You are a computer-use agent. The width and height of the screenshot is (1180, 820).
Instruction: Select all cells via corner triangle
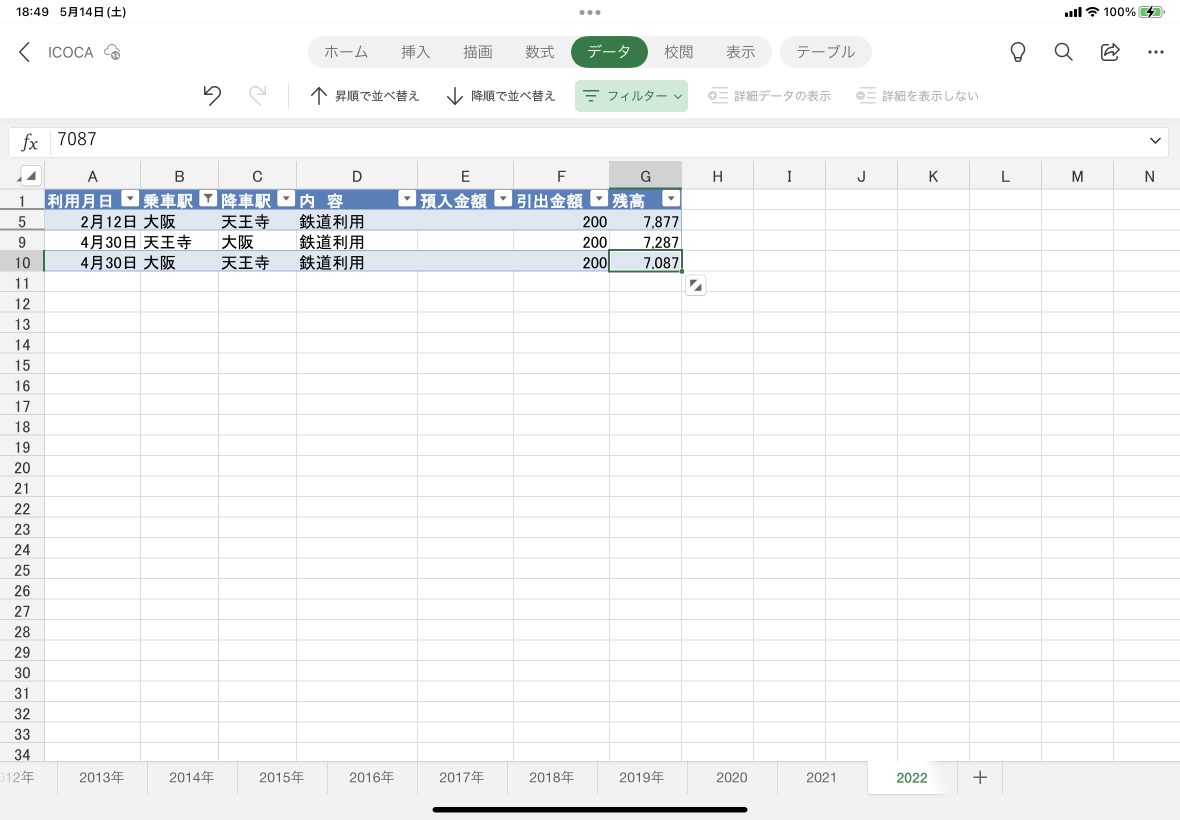[x=29, y=175]
